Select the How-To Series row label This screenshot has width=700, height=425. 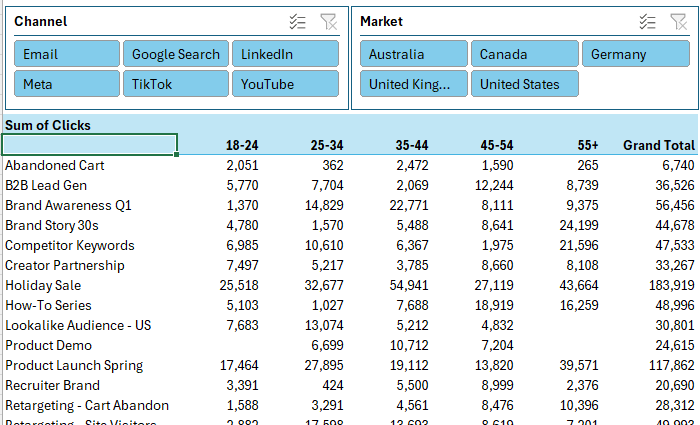click(x=48, y=305)
